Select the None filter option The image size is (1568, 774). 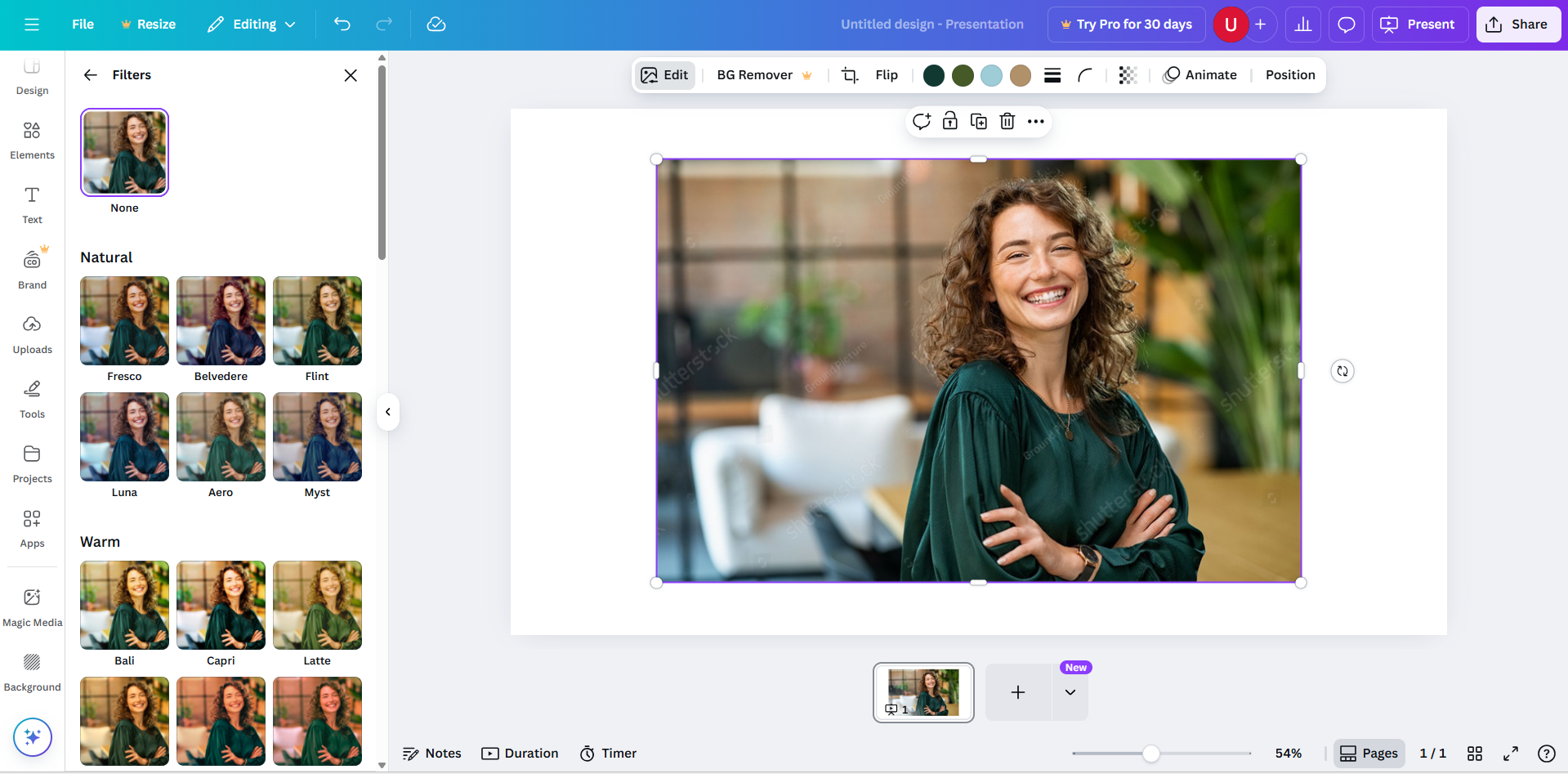[x=124, y=152]
